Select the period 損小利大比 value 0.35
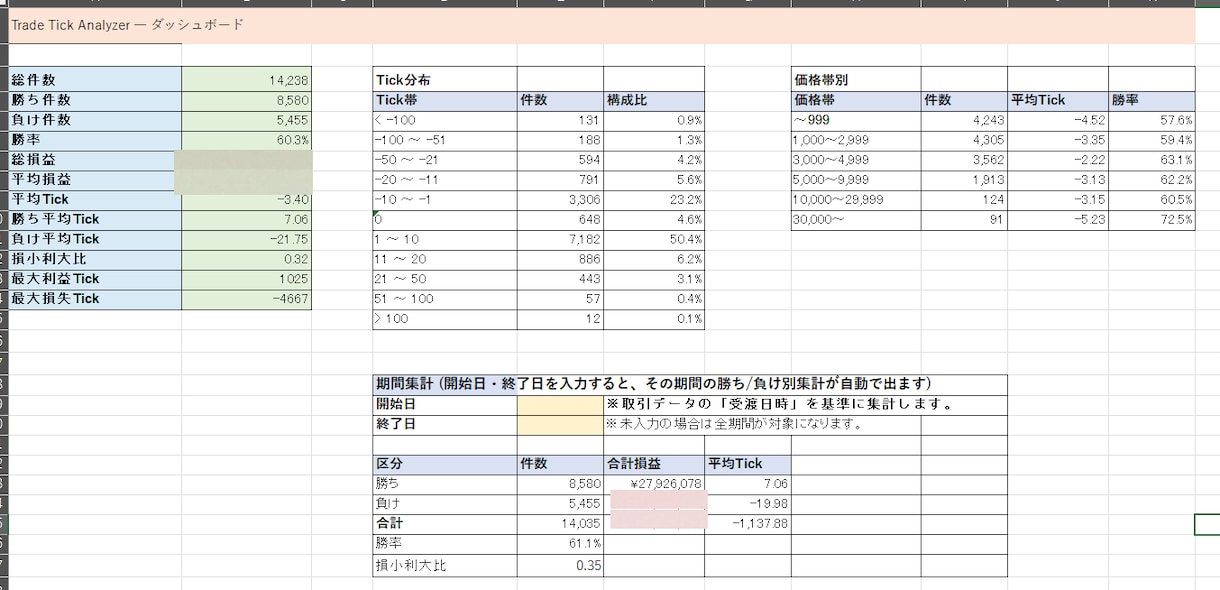The image size is (1220, 590). point(560,565)
